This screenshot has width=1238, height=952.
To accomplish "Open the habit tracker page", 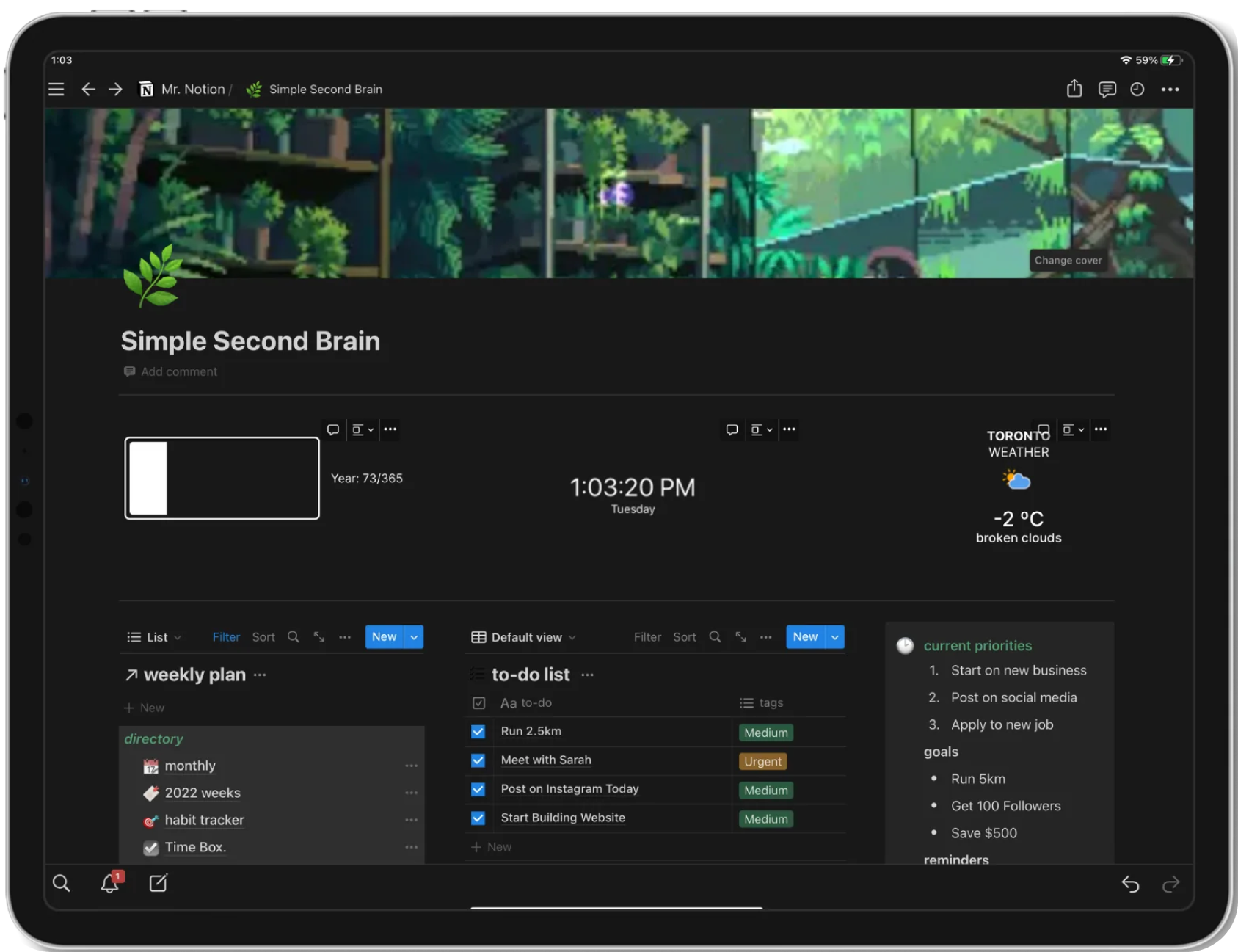I will 204,820.
